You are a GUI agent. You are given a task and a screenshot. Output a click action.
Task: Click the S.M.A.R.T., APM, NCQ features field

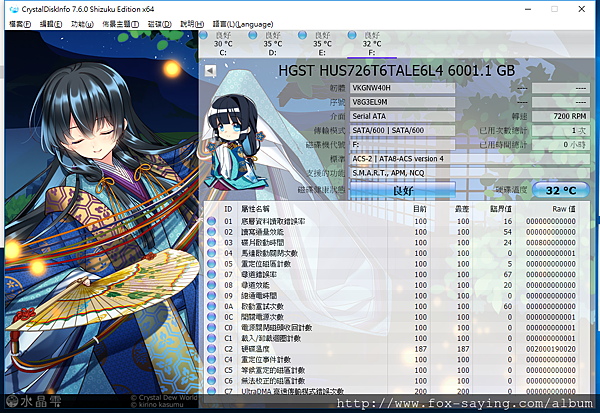(470, 173)
